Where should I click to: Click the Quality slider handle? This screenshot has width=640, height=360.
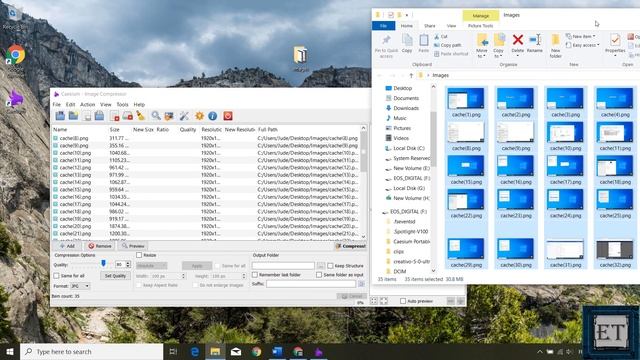coord(103,264)
